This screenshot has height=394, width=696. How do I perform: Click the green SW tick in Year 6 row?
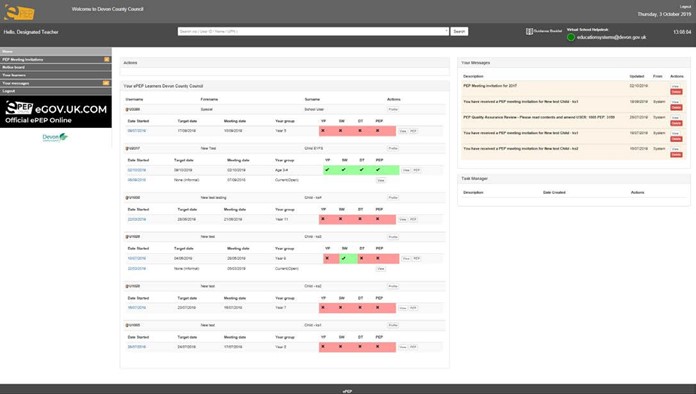tap(344, 258)
